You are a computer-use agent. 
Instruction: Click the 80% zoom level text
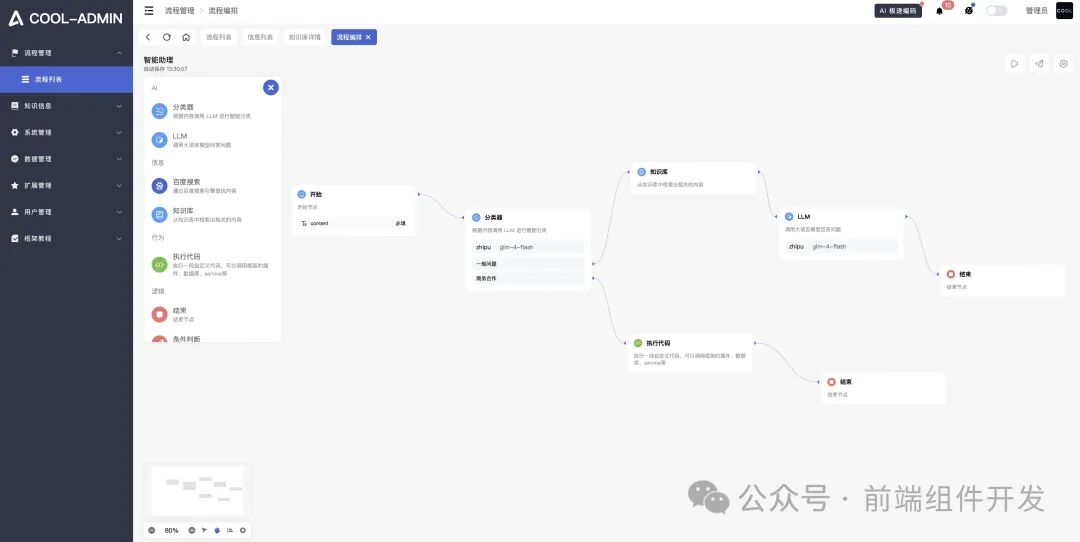[x=172, y=530]
